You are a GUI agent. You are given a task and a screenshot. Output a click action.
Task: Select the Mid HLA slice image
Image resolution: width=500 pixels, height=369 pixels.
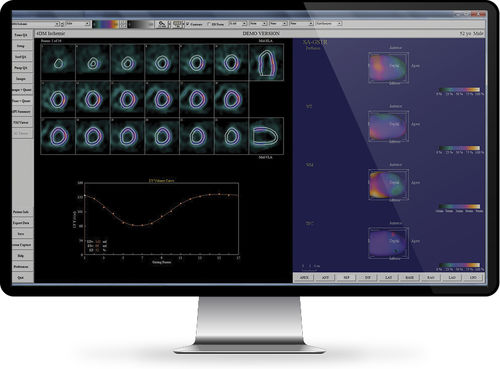(266, 62)
